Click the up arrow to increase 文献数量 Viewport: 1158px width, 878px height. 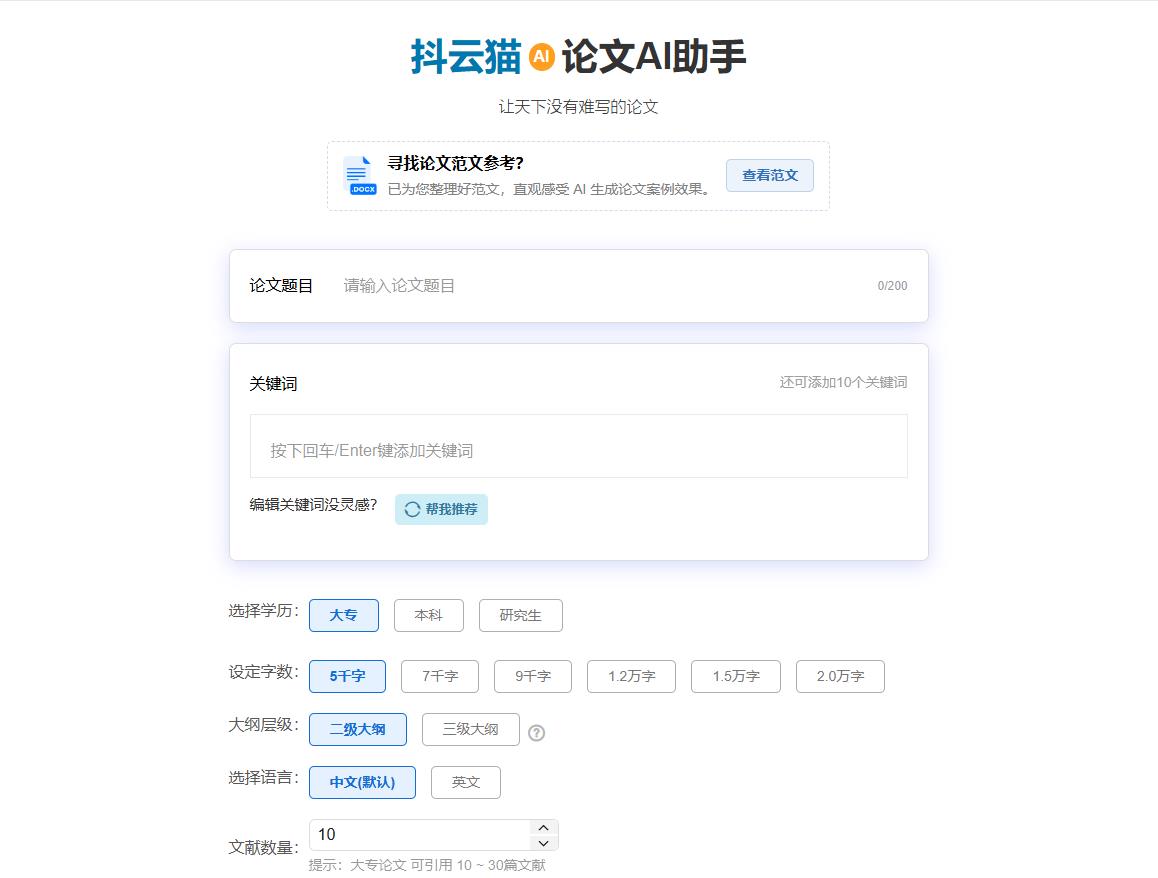point(542,827)
